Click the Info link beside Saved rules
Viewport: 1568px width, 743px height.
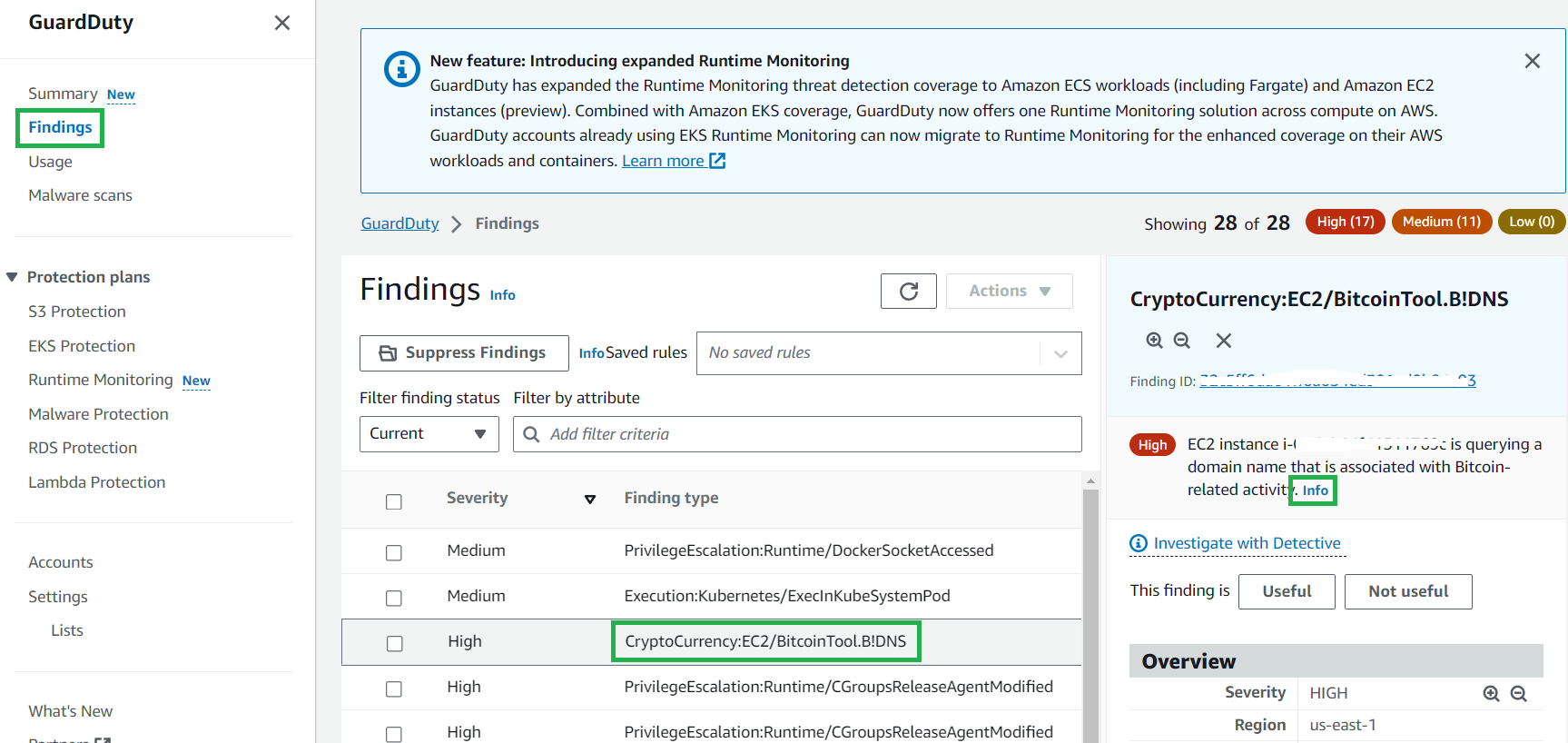[x=591, y=353]
